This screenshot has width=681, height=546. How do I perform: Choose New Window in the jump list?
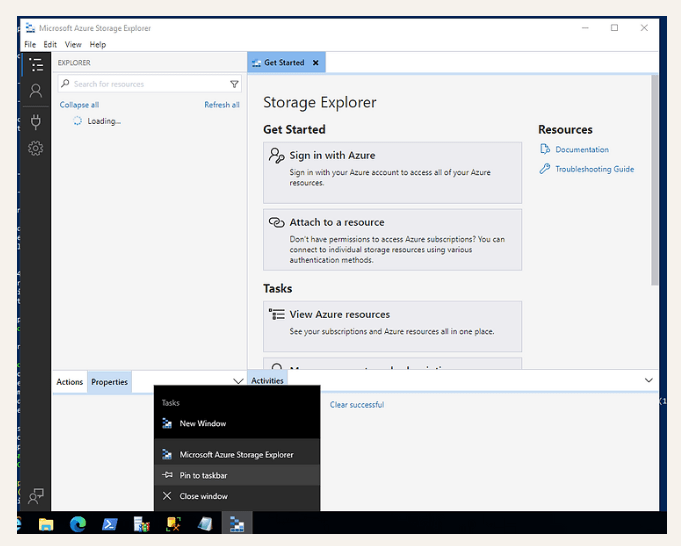tap(237, 423)
